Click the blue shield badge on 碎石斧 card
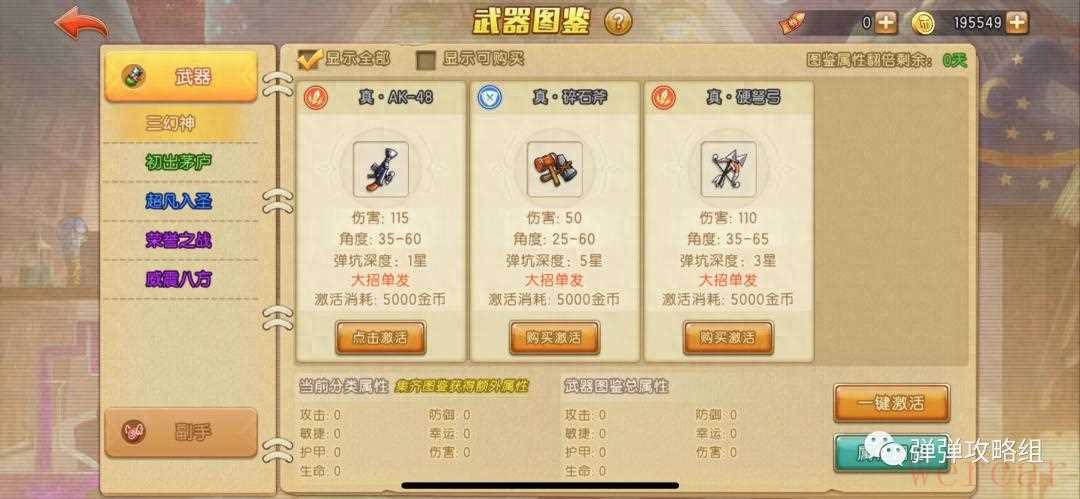 [490, 97]
